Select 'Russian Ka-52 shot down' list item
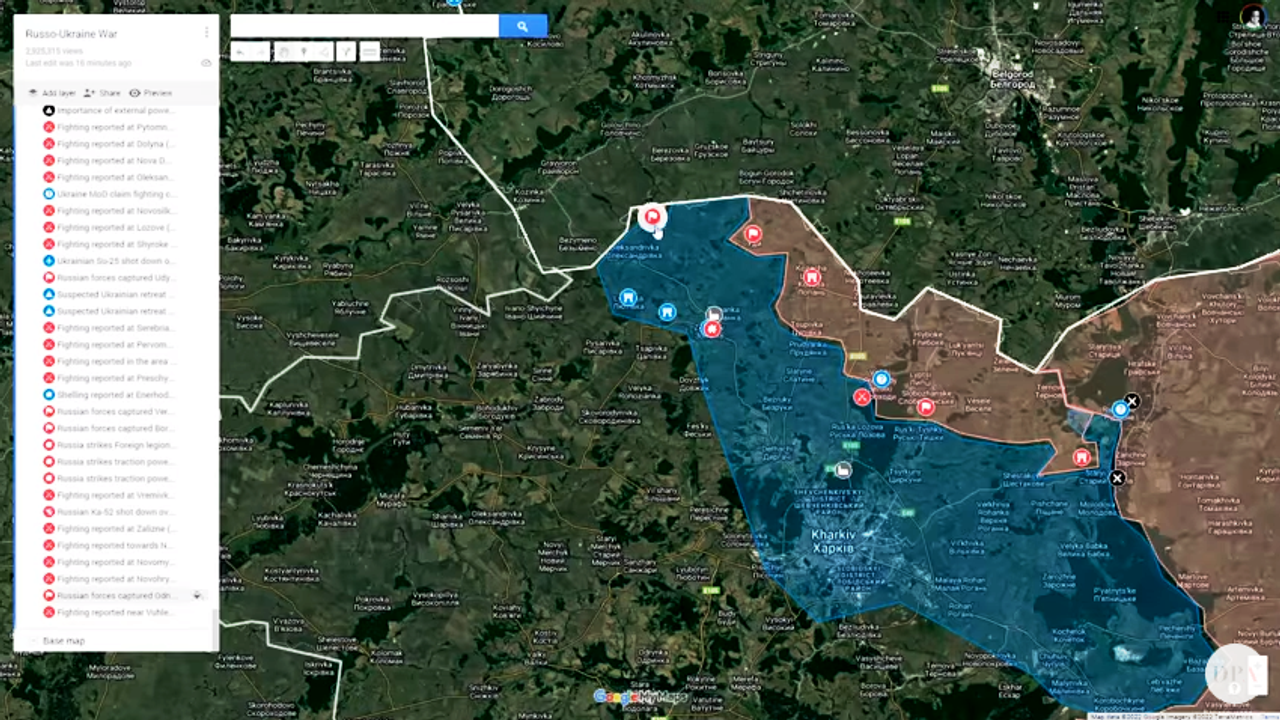The image size is (1280, 720). (x=115, y=512)
